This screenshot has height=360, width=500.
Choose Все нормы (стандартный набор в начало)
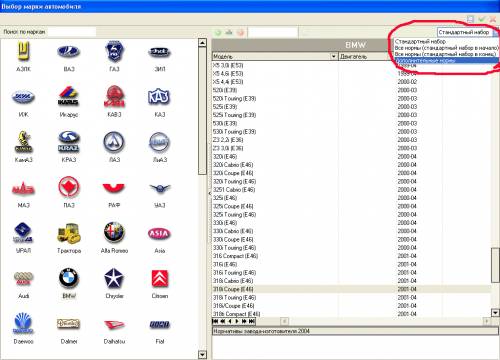click(x=446, y=48)
